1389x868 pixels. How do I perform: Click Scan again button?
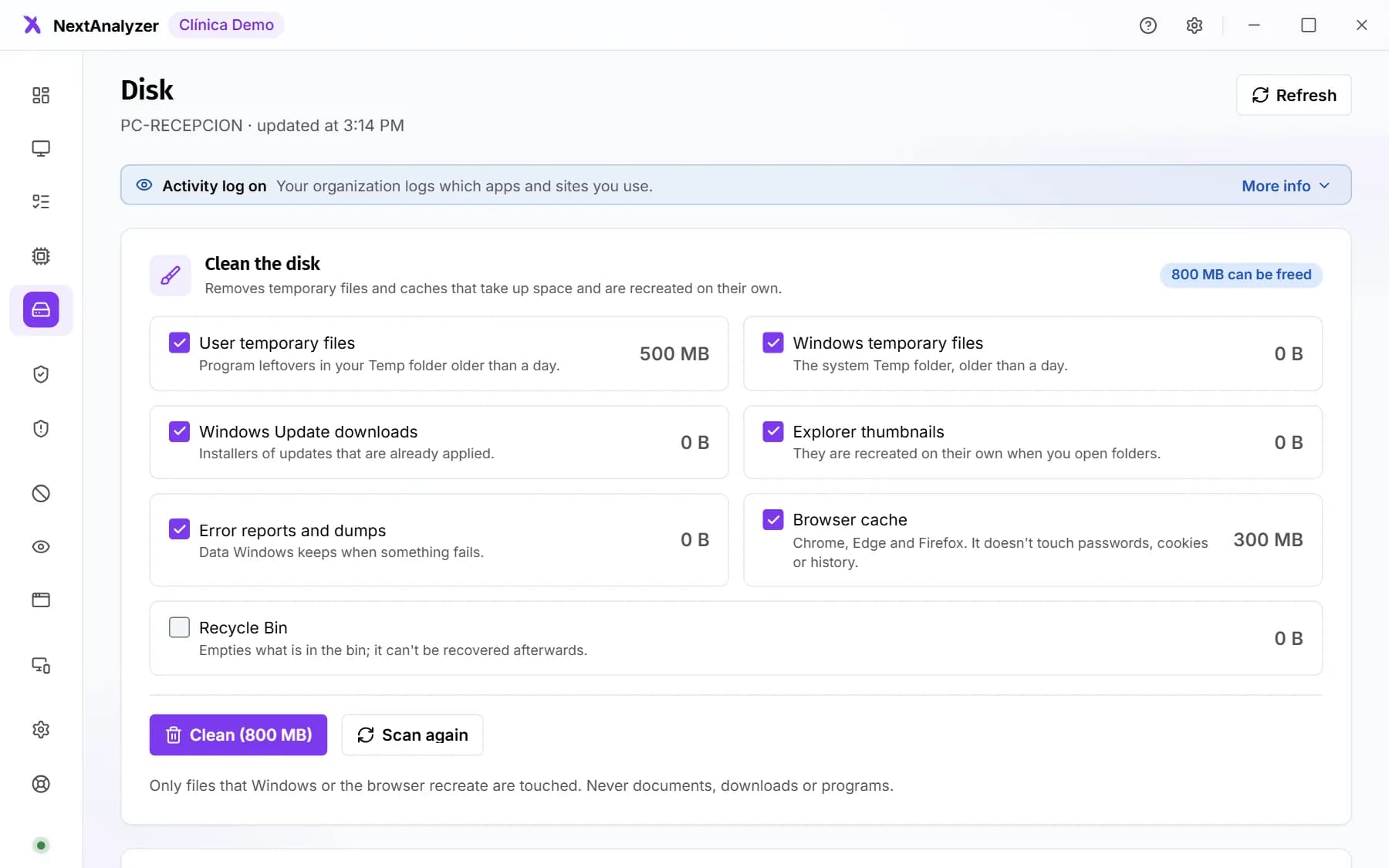(x=412, y=735)
